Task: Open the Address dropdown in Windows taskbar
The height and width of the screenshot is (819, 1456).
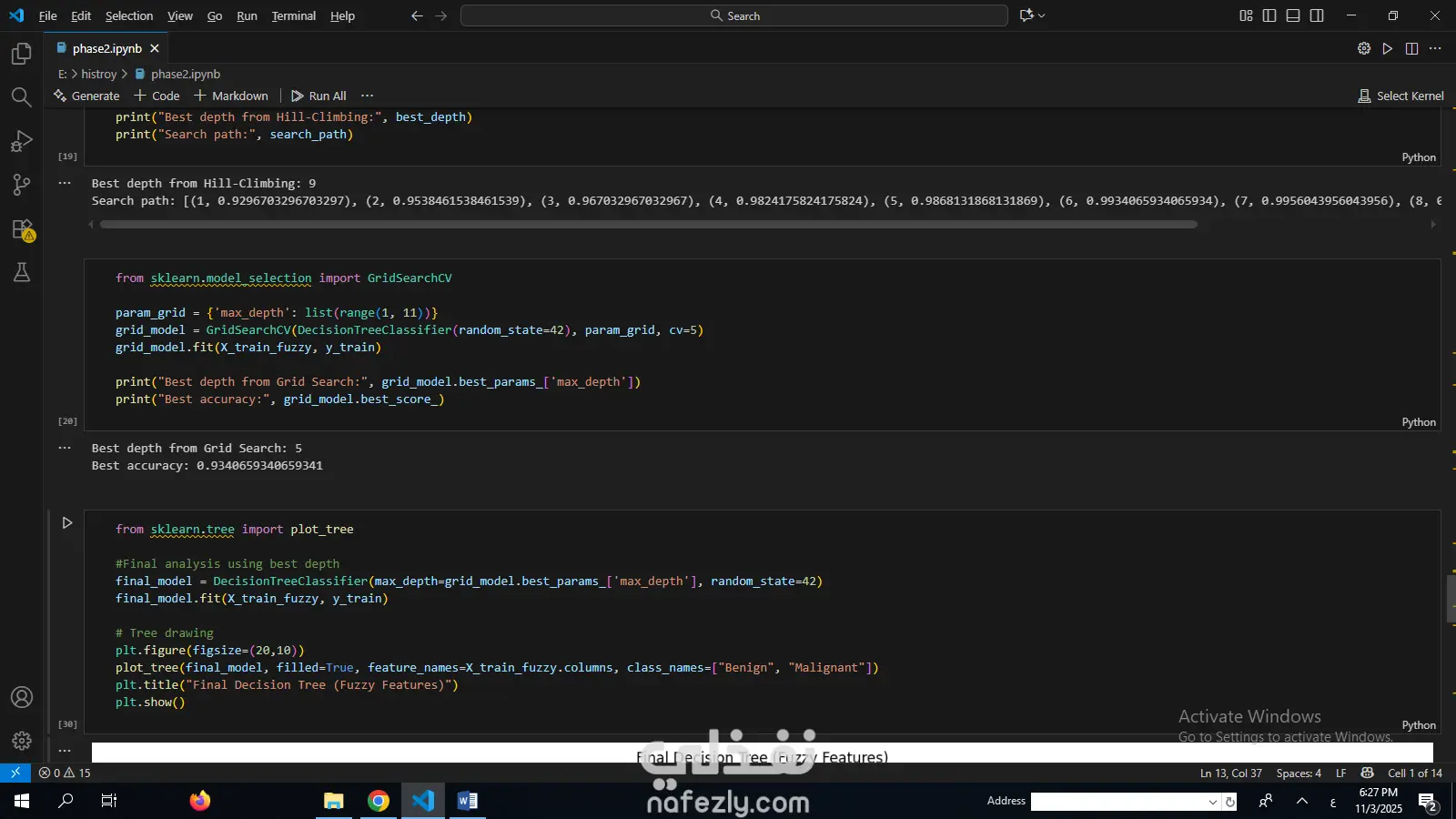Action: (1212, 802)
